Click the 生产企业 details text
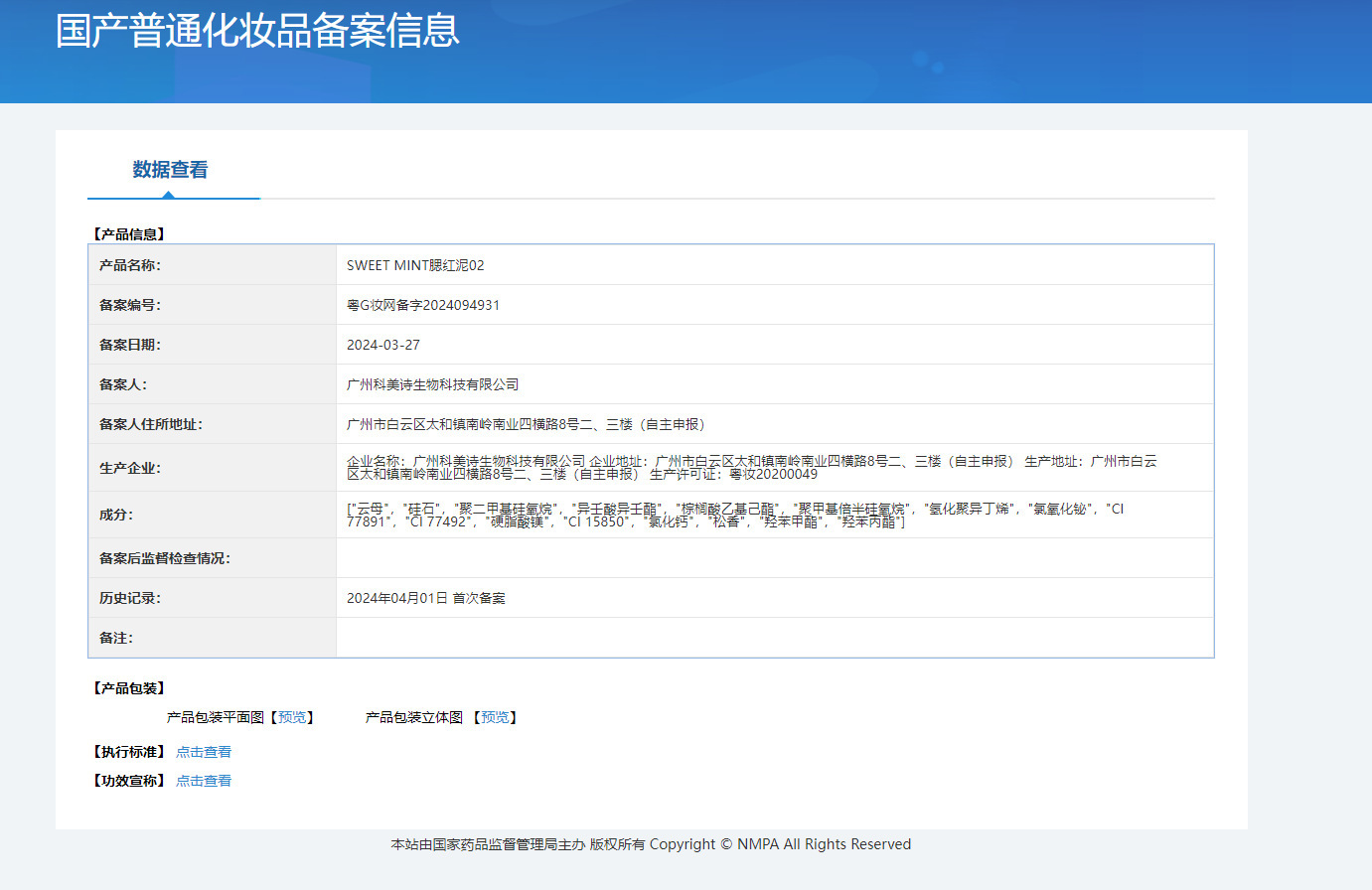The height and width of the screenshot is (890, 1372). coord(752,468)
